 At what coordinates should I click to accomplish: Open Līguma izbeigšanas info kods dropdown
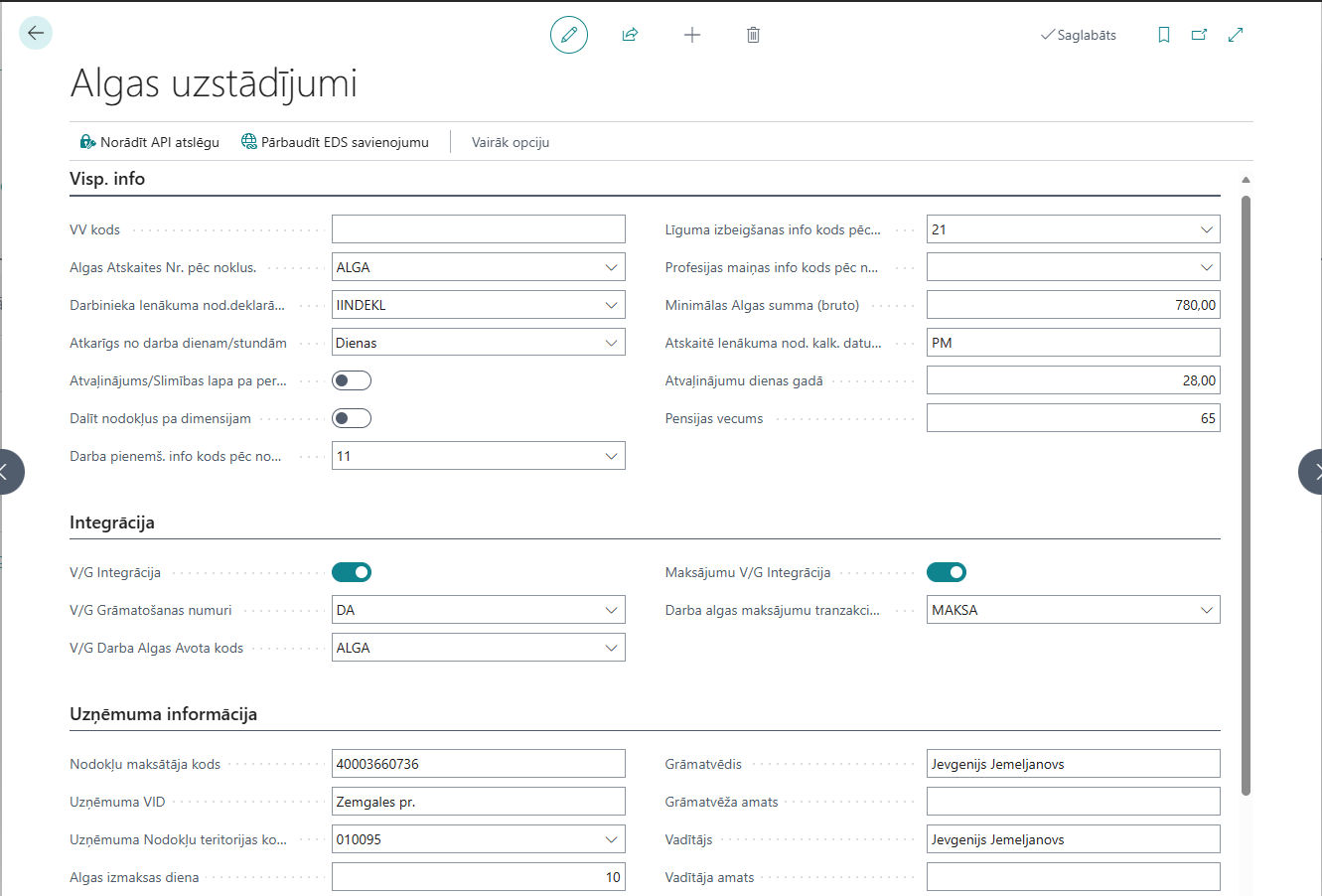(x=1207, y=229)
